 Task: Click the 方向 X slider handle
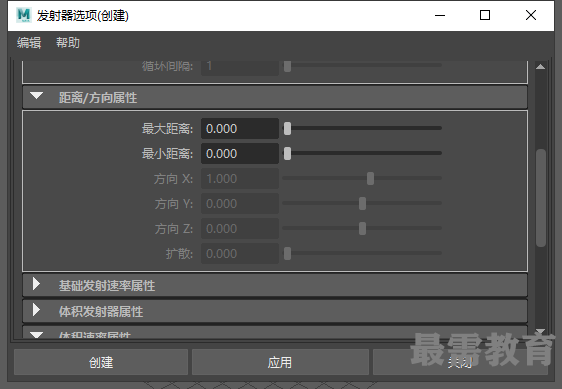click(370, 178)
